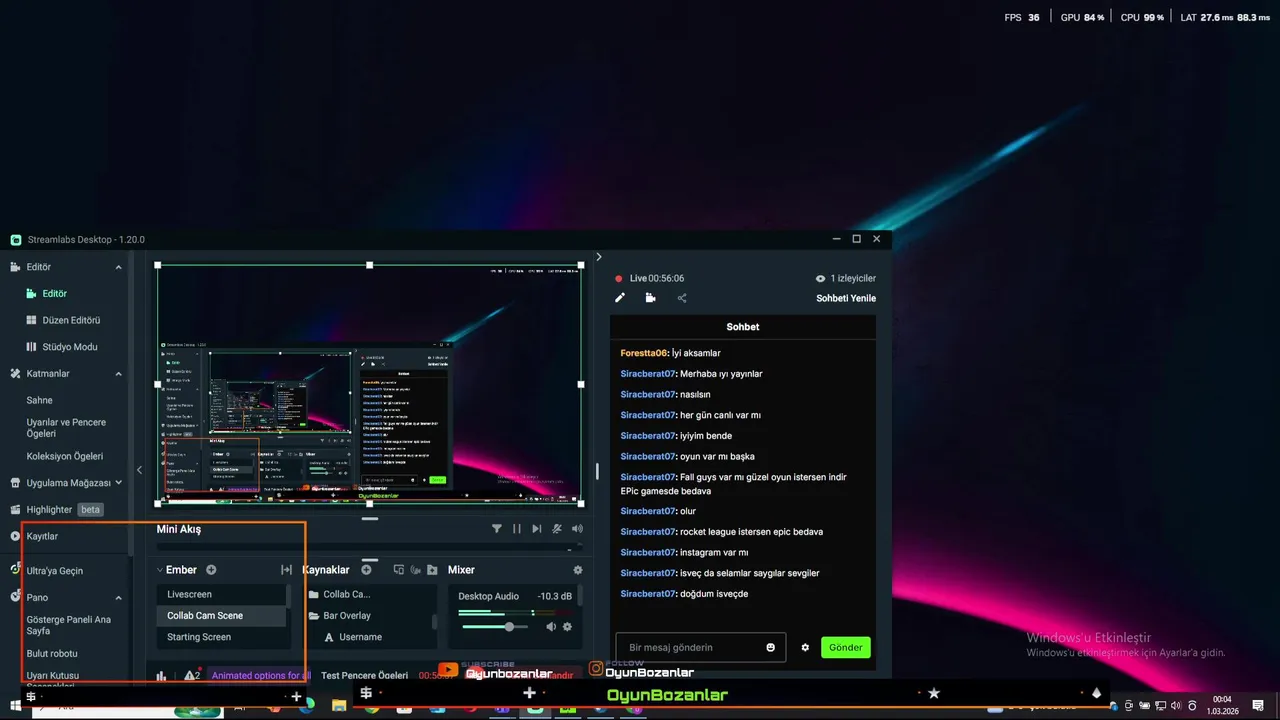Add a source folder in Kaynaklar
This screenshot has height=720, width=1280.
pos(432,570)
